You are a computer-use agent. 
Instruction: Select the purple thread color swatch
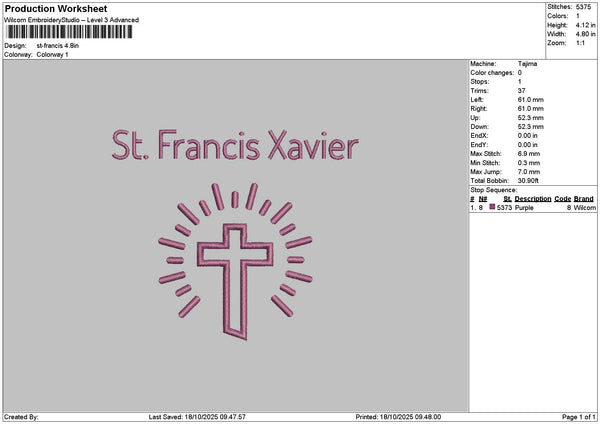pyautogui.click(x=492, y=207)
